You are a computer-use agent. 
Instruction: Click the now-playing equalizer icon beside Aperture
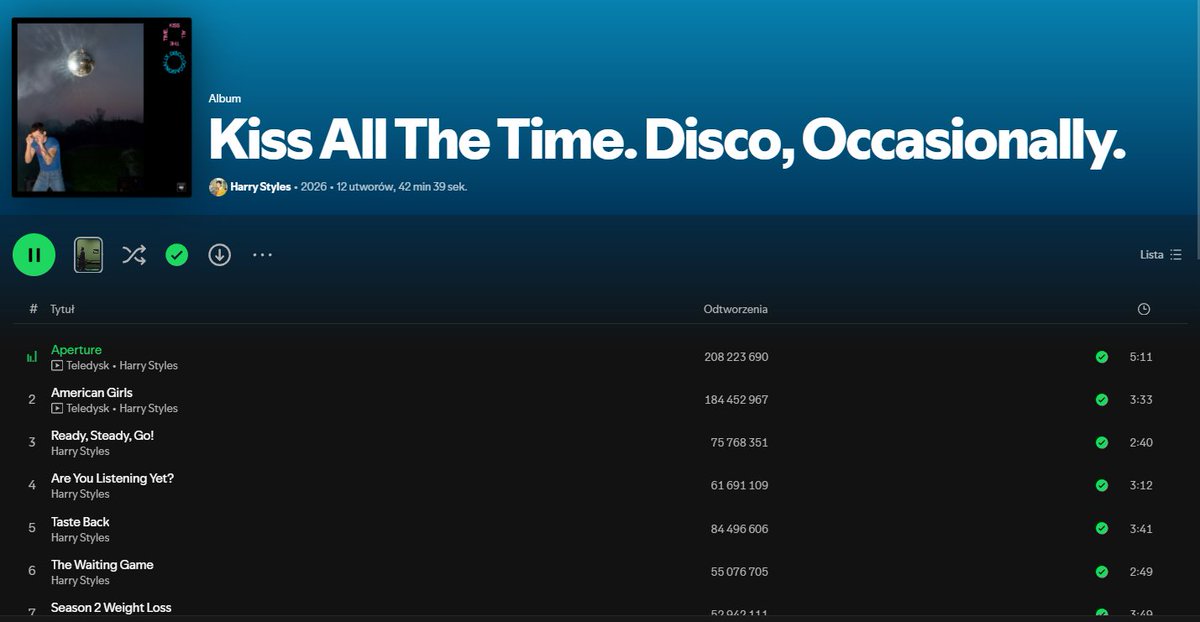coord(32,357)
